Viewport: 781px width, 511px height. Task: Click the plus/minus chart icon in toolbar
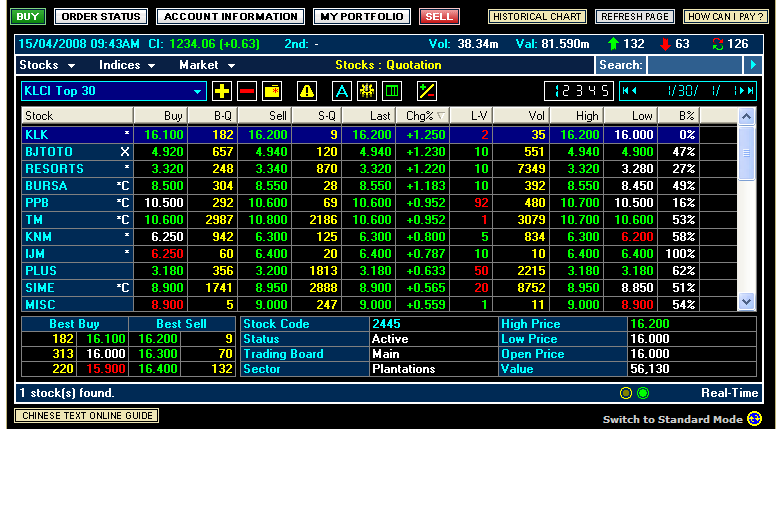pos(427,91)
